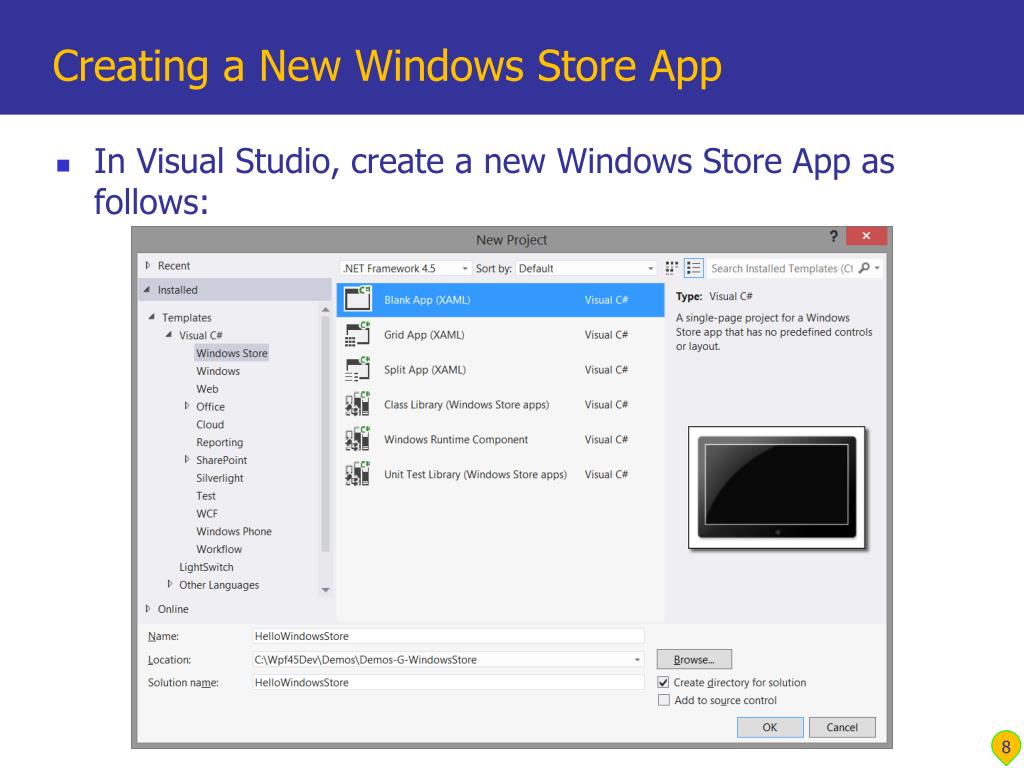This screenshot has height=768, width=1024.
Task: Select Windows Runtime Component template icon
Action: 358,440
